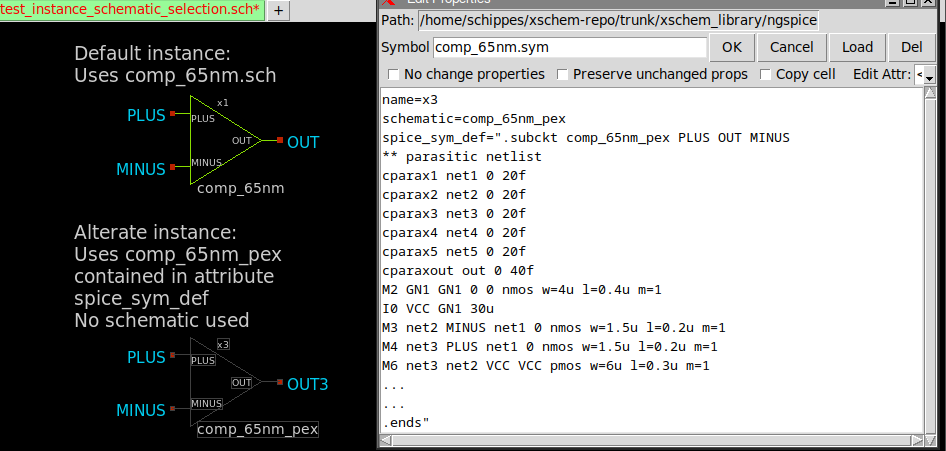Check the Copy cell option

click(x=766, y=75)
